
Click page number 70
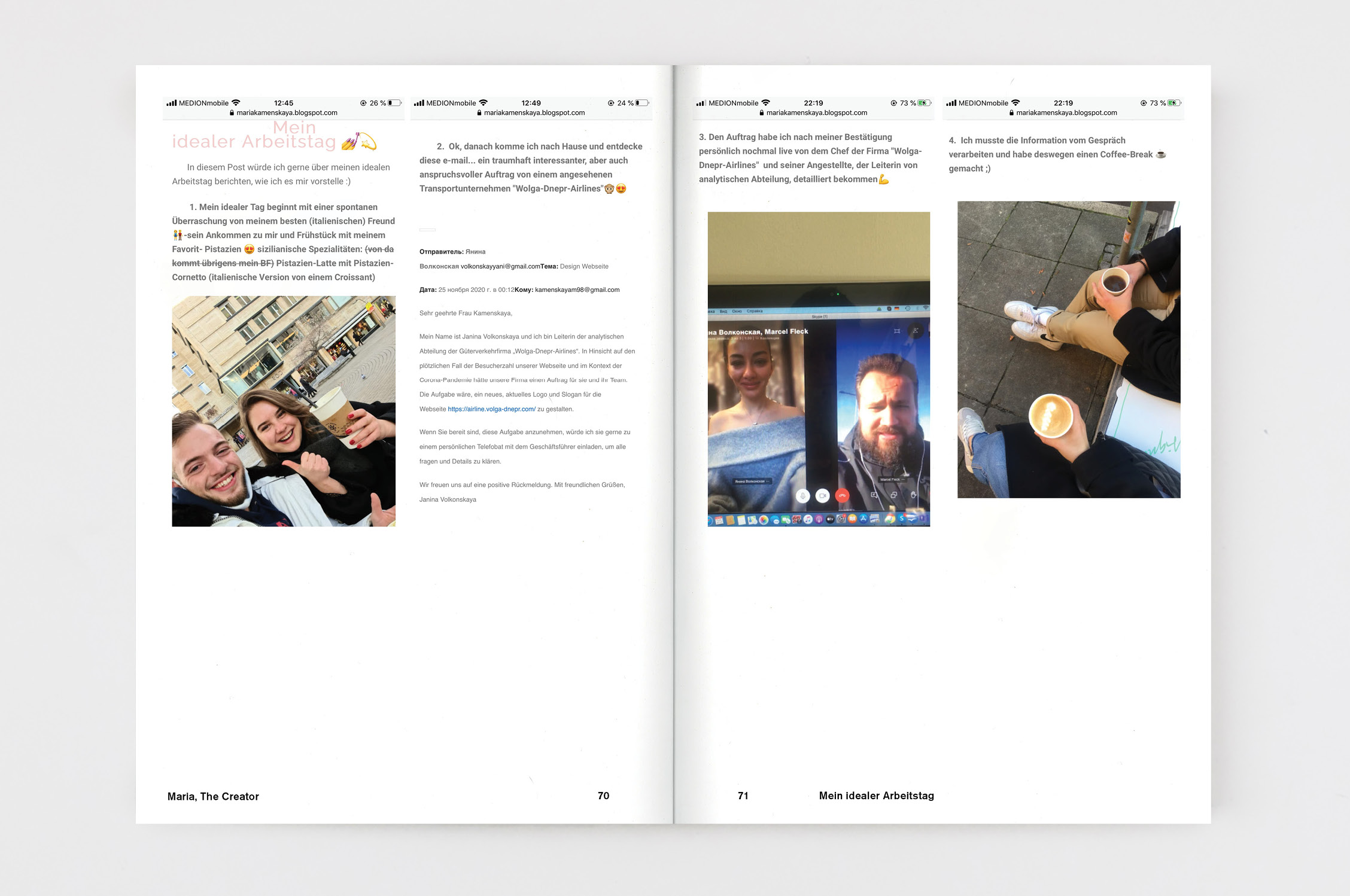[603, 796]
